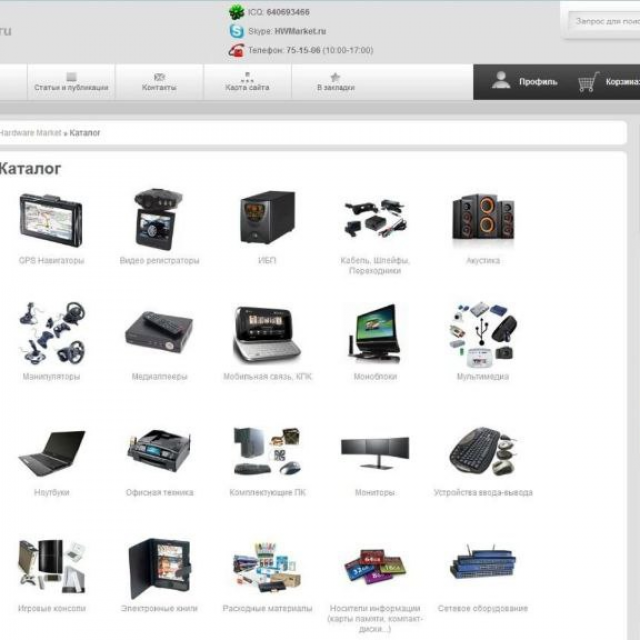The image size is (640, 640).
Task: Go to Hardware Market breadcrumb link
Action: 30,133
